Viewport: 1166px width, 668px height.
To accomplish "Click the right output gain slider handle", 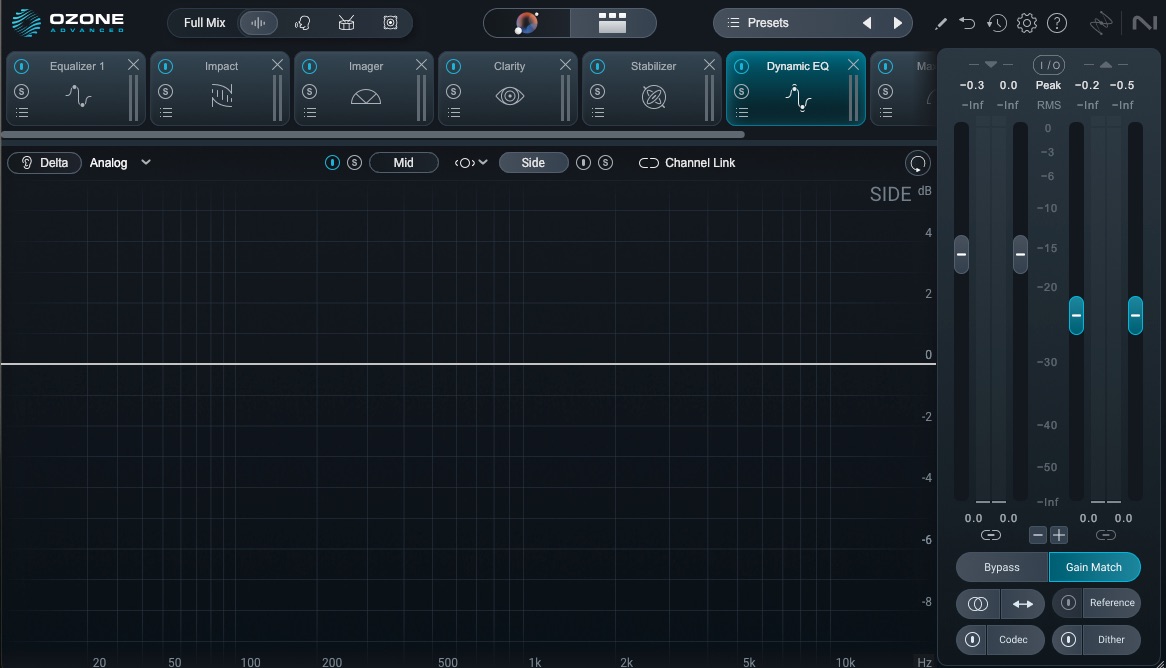I will click(x=1135, y=315).
